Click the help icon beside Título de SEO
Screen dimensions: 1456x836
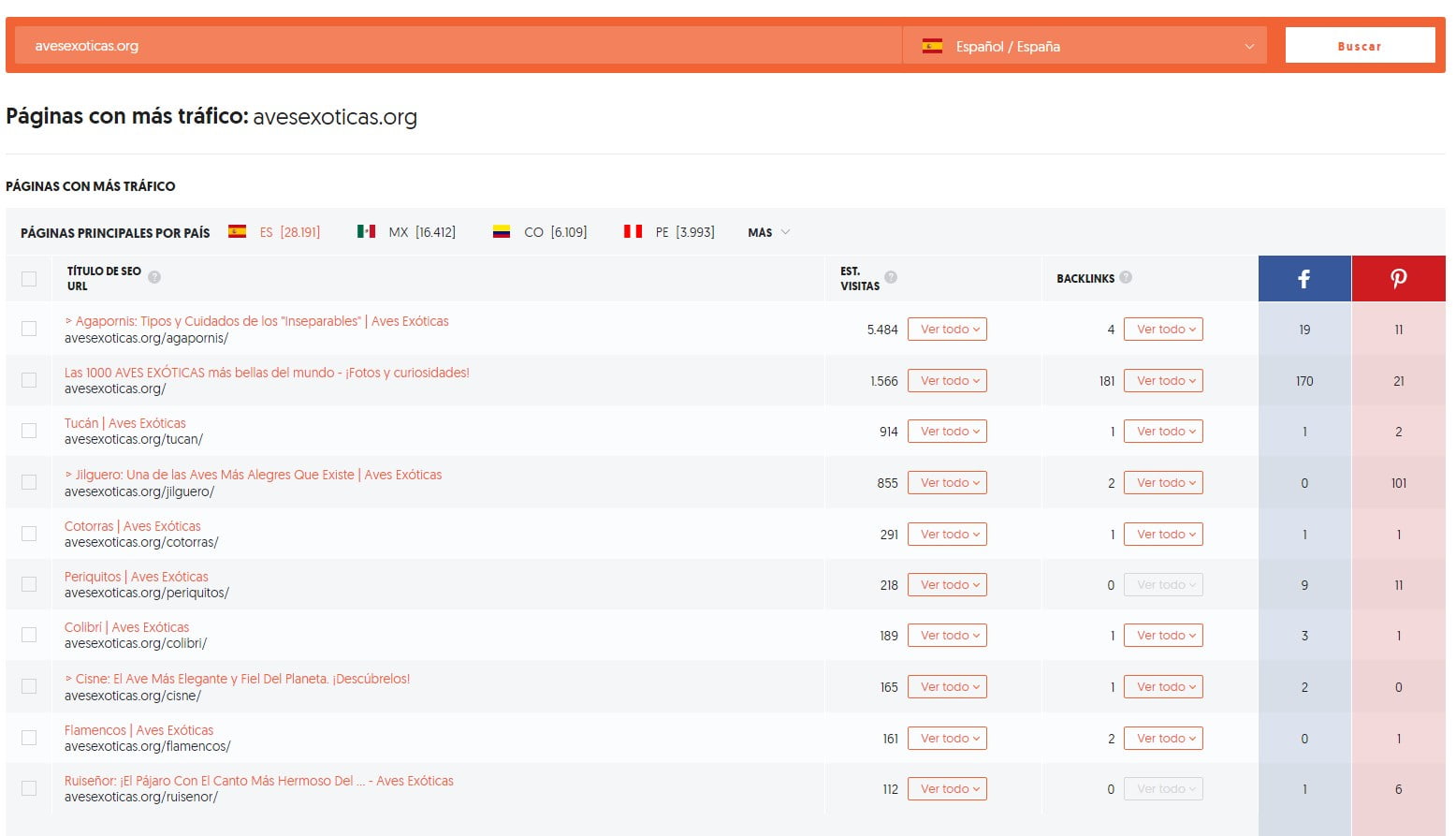tap(154, 277)
